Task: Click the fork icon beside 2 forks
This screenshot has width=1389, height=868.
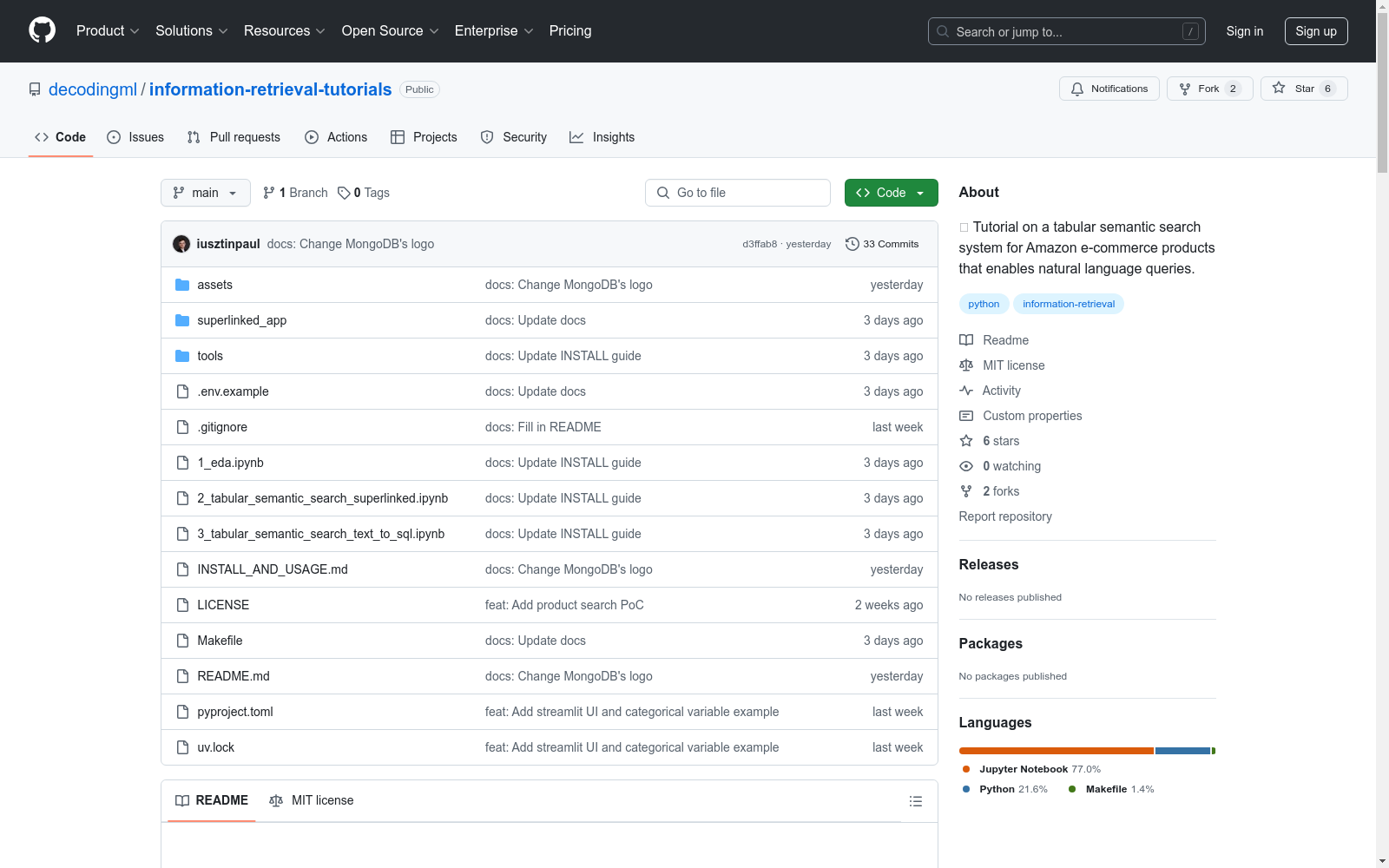Action: 966,491
